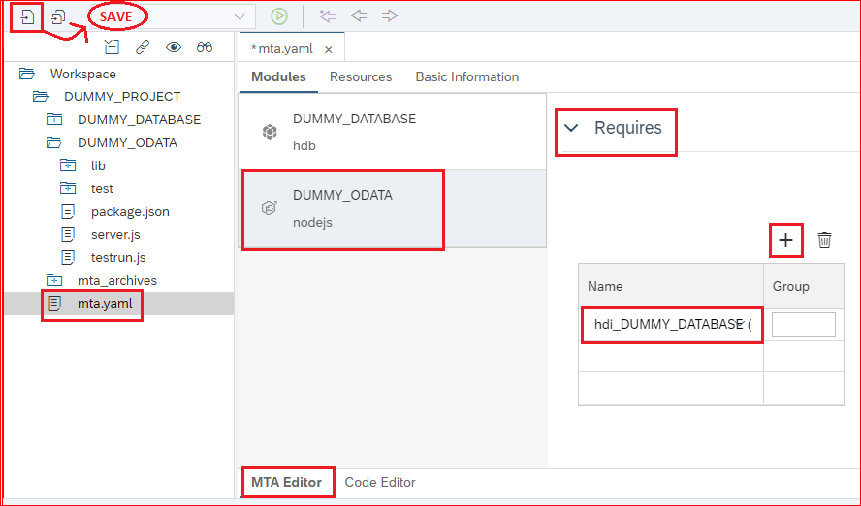The height and width of the screenshot is (506, 861).
Task: Click the mta_archives folder icon
Action: pyautogui.click(x=54, y=281)
